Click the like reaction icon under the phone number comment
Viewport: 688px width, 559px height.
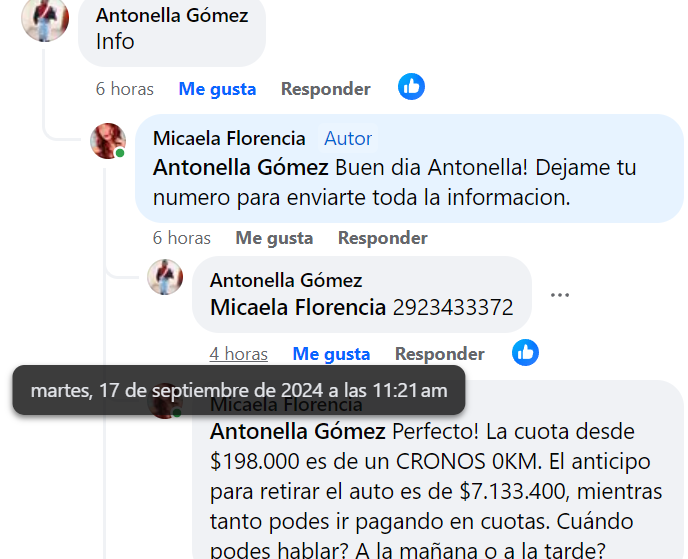pos(525,352)
